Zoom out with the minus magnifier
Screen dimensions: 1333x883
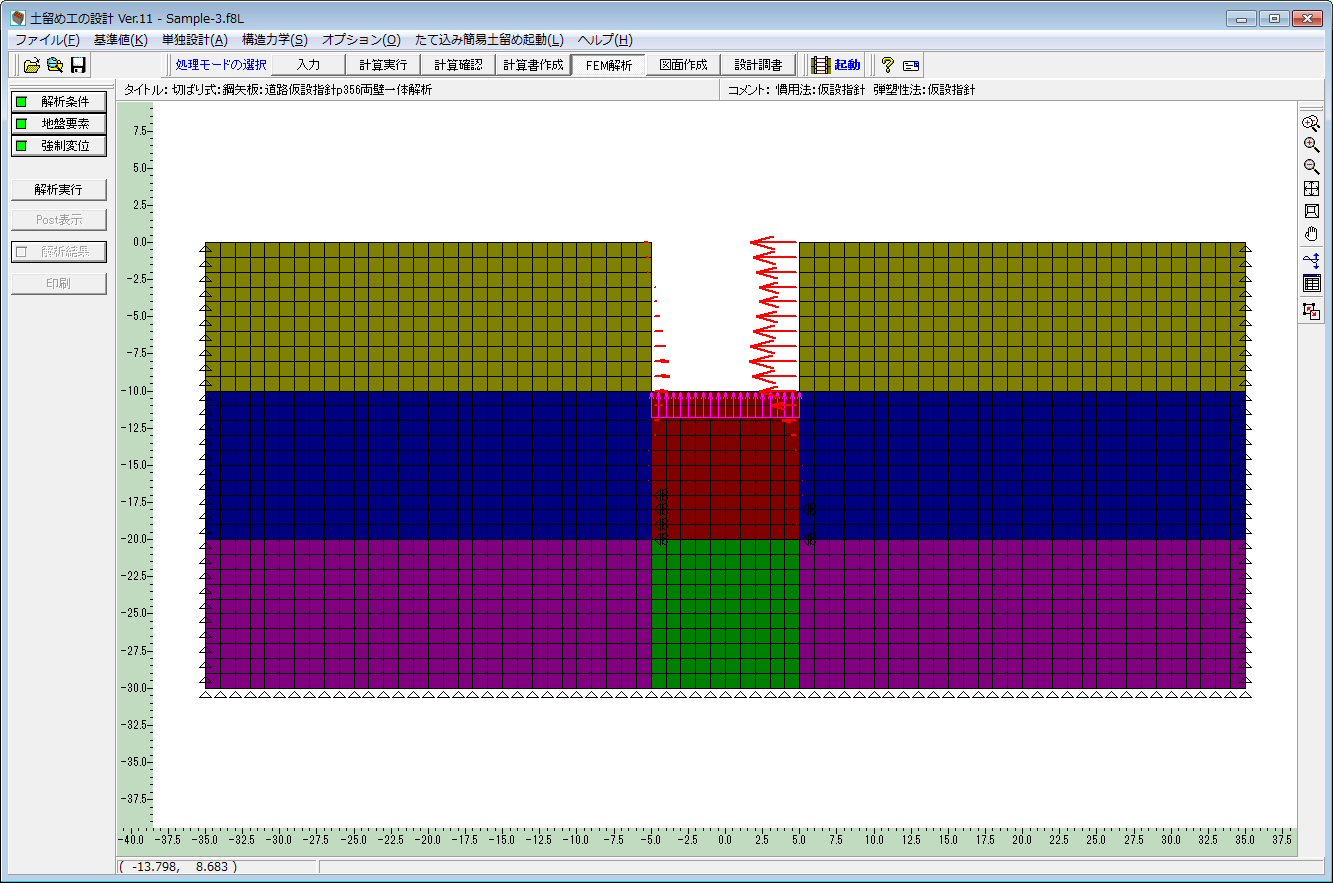(1311, 167)
